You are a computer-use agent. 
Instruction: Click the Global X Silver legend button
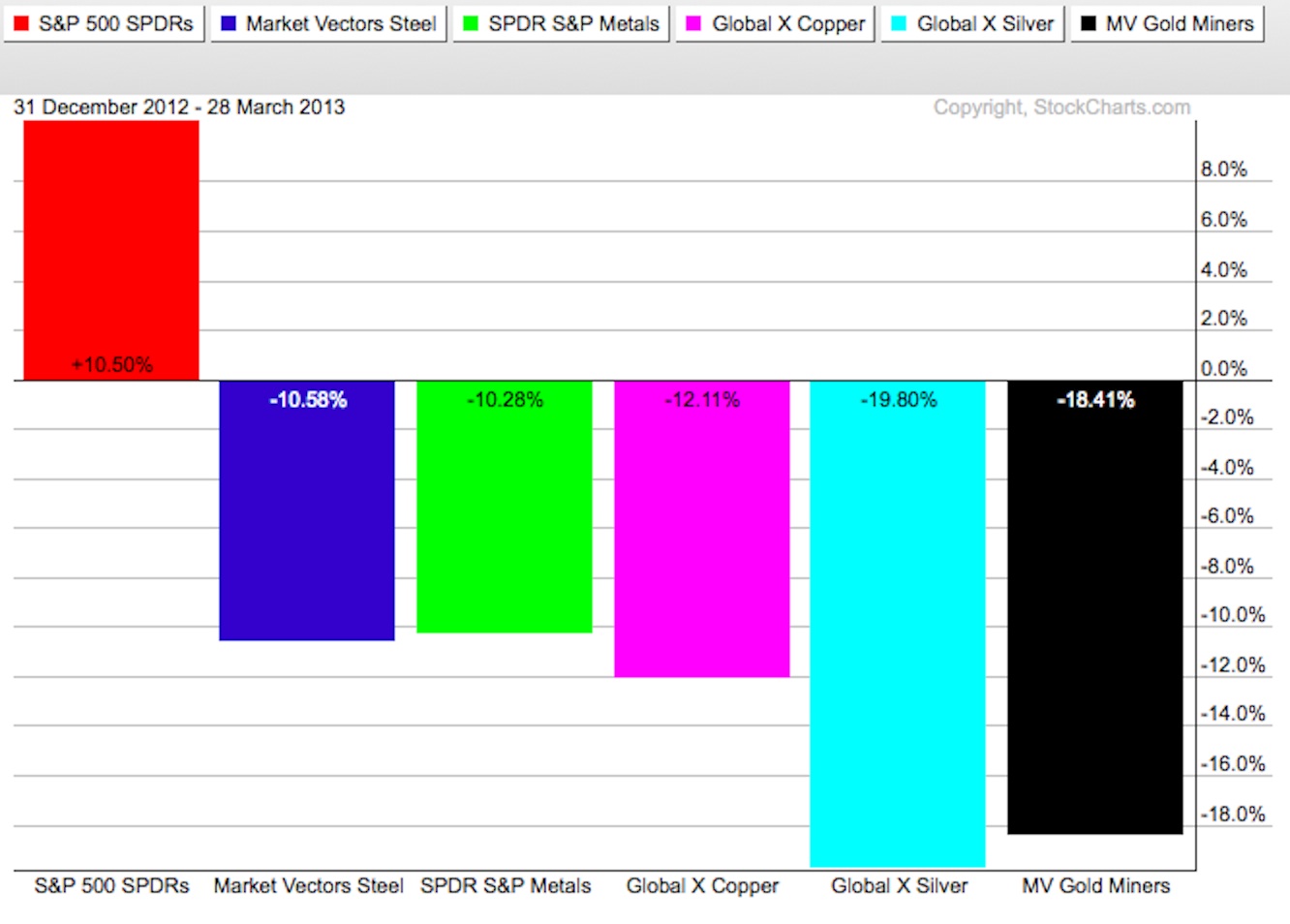click(972, 23)
